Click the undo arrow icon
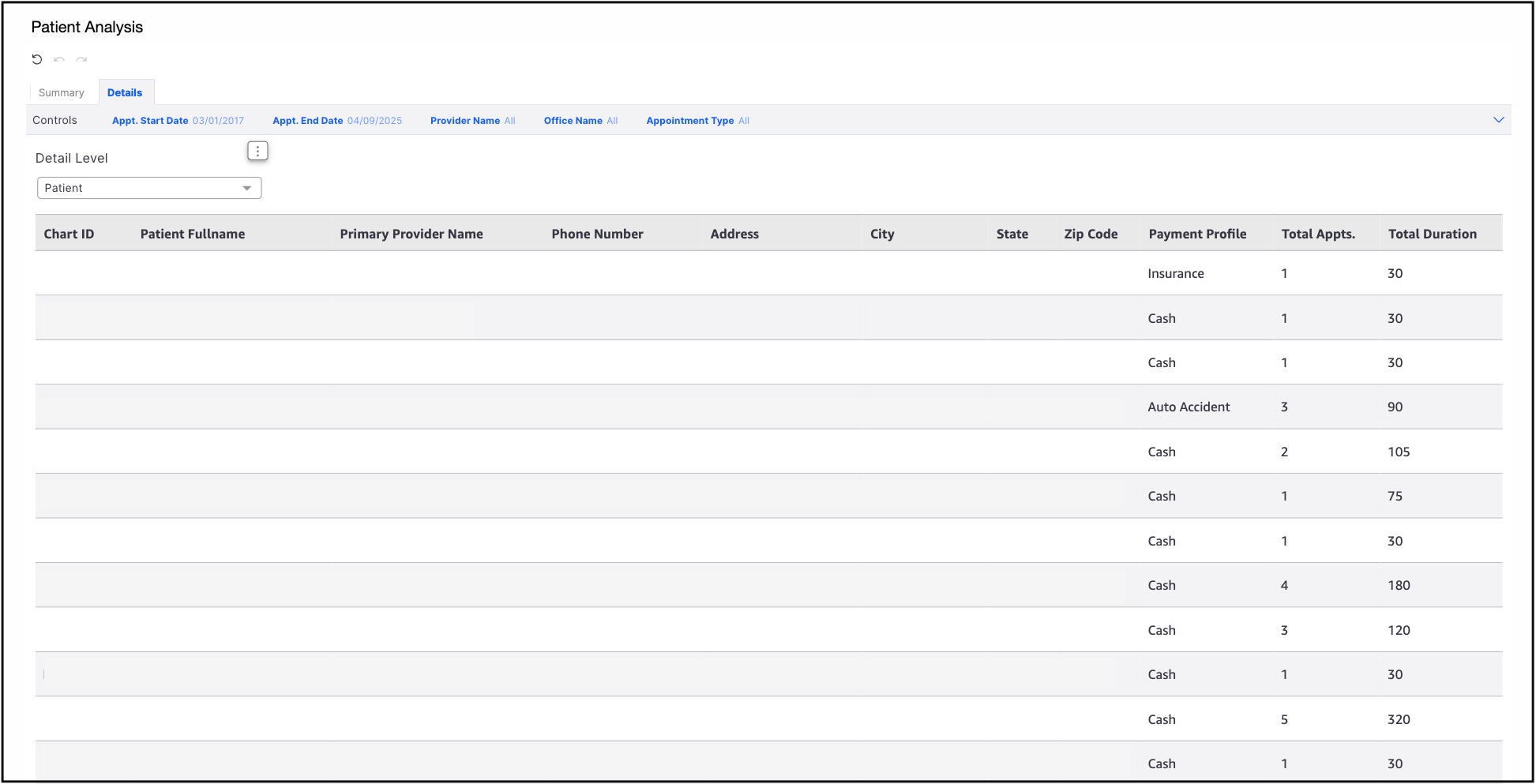Screen dimensions: 1536x784 (x=59, y=59)
